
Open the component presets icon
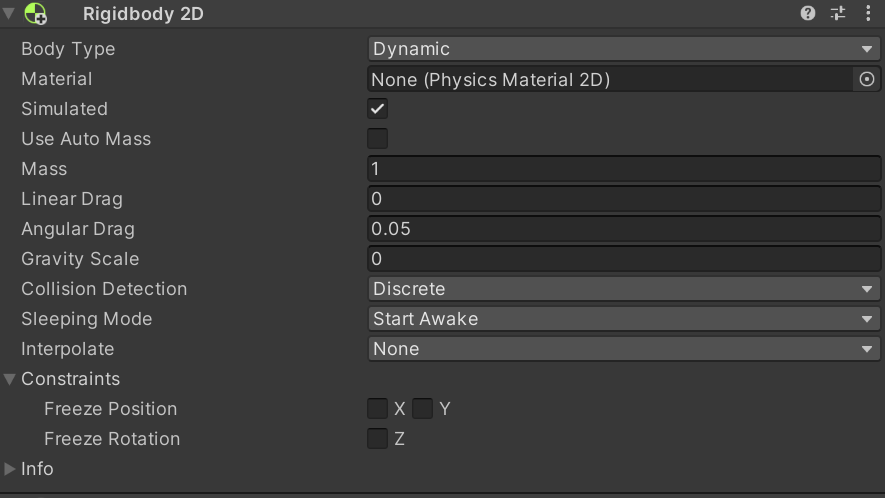(x=838, y=14)
